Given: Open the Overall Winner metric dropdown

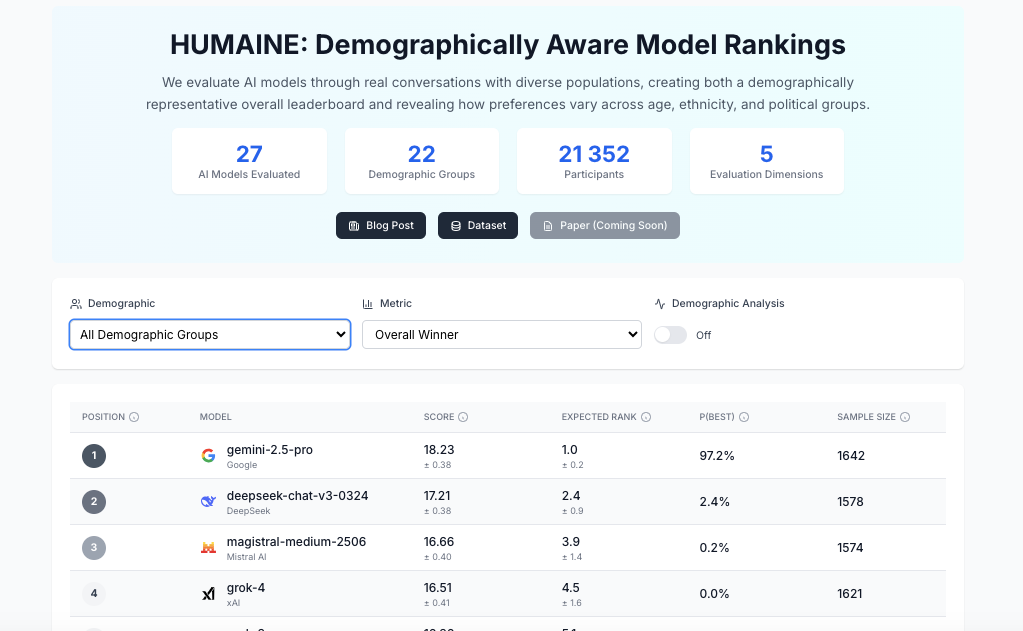Looking at the screenshot, I should (502, 335).
